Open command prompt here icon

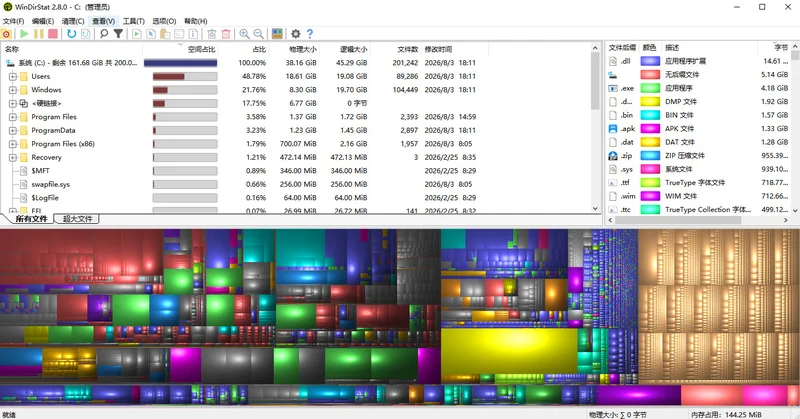pyautogui.click(x=179, y=34)
